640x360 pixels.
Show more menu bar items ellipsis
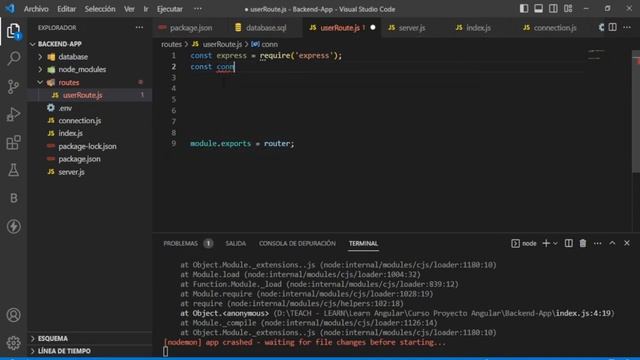click(198, 9)
